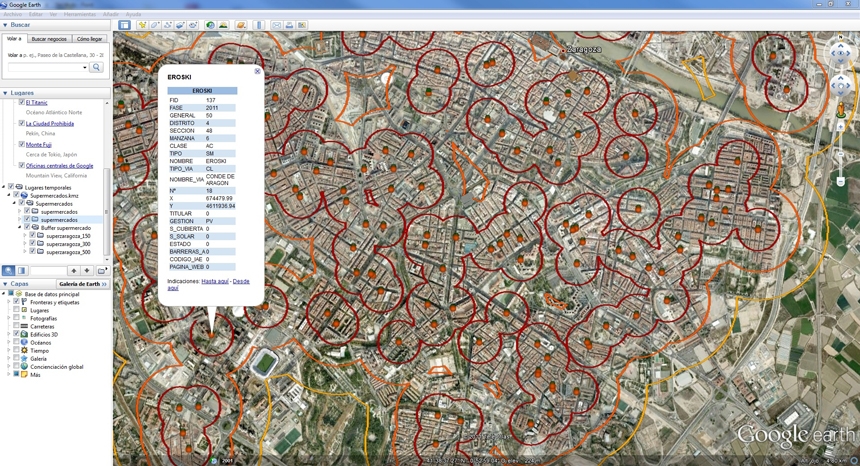Toggle superzaragoza_500 checkbox

tap(32, 252)
